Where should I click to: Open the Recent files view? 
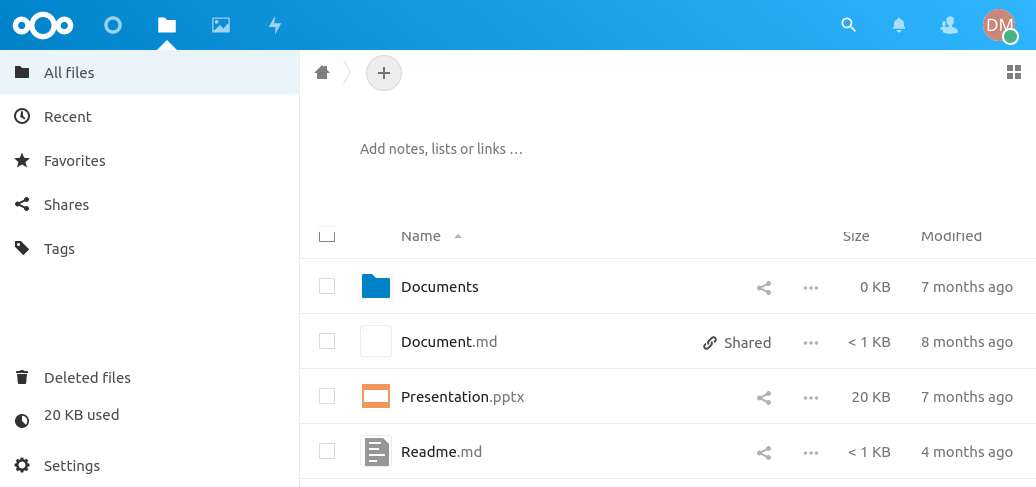[x=68, y=117]
